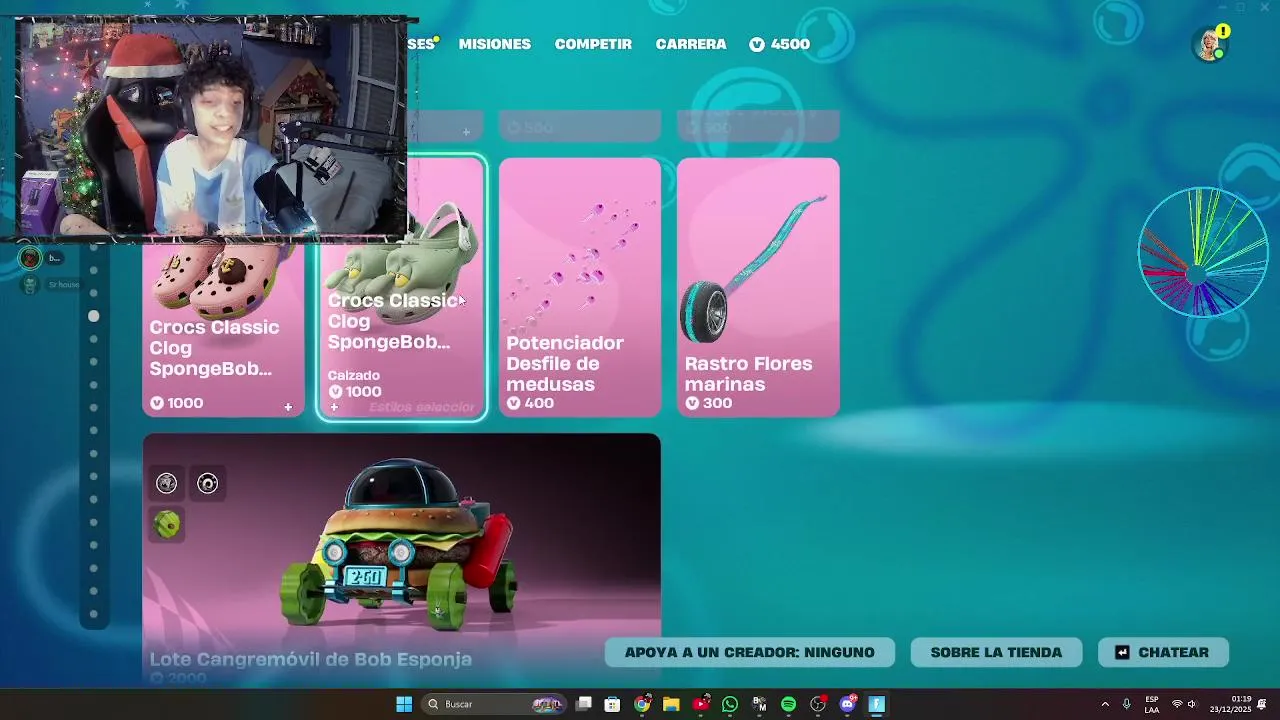Image resolution: width=1280 pixels, height=720 pixels.
Task: Click SOBRE LA TIENDA button
Action: coord(996,652)
